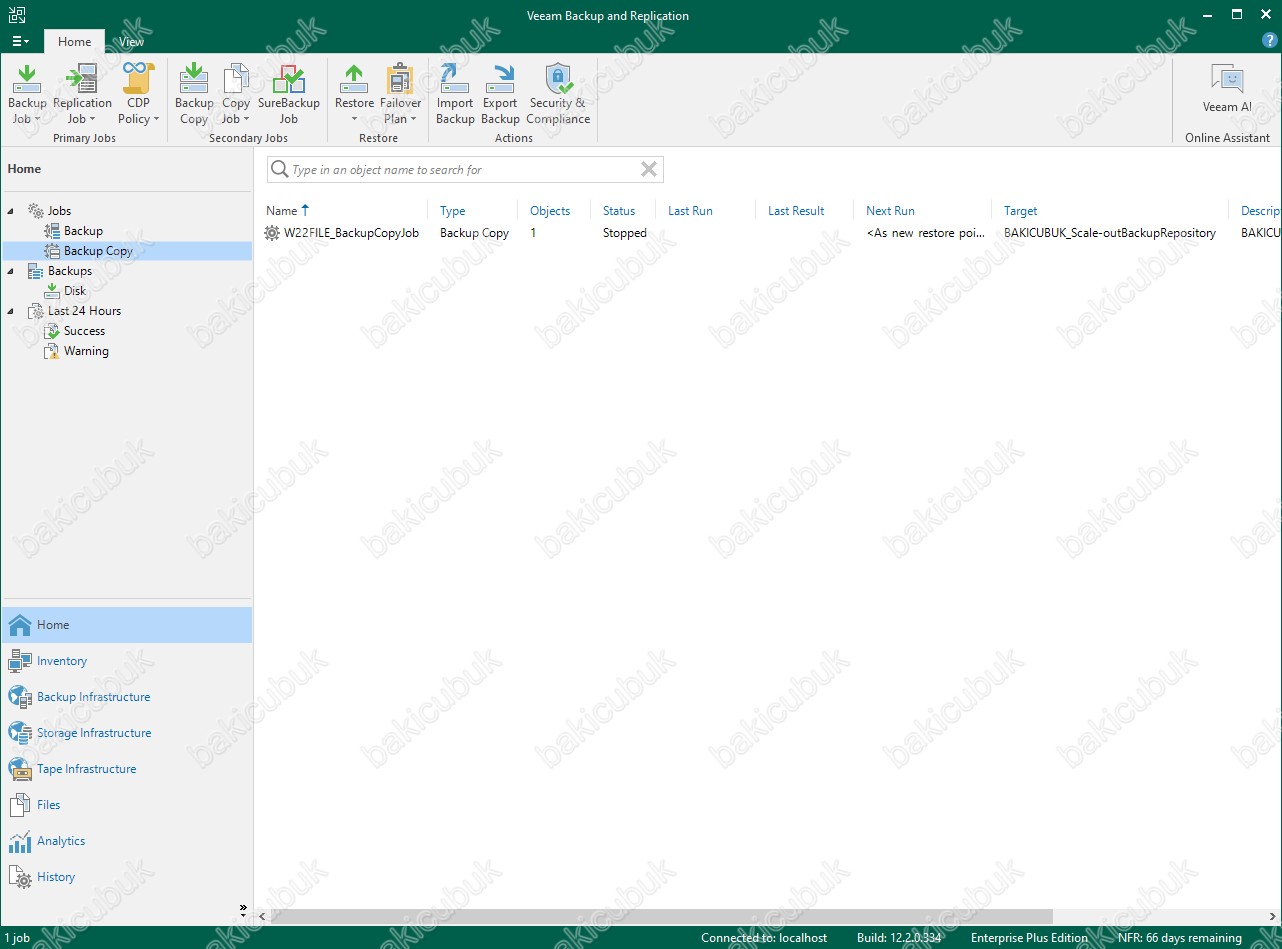
Task: Open the Veeam AI online assistant
Action: click(x=1227, y=88)
